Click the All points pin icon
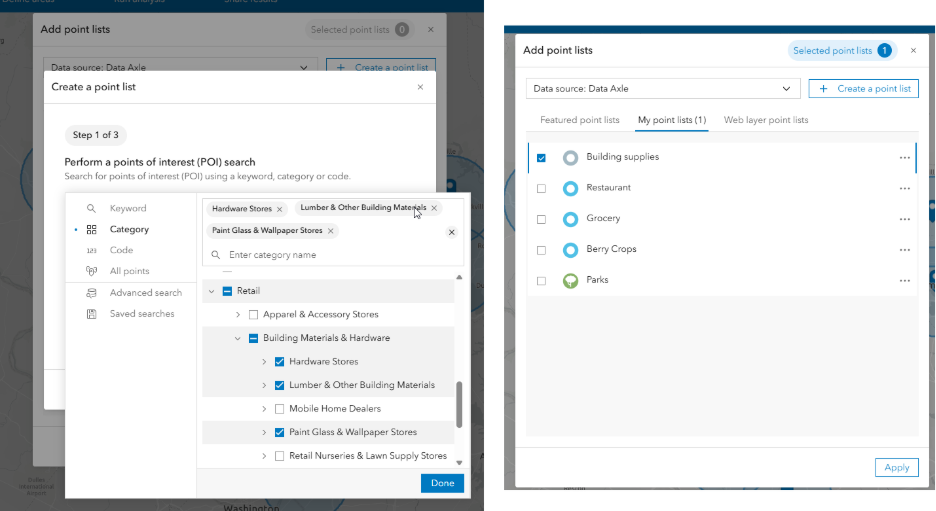The width and height of the screenshot is (936, 511). [x=91, y=271]
